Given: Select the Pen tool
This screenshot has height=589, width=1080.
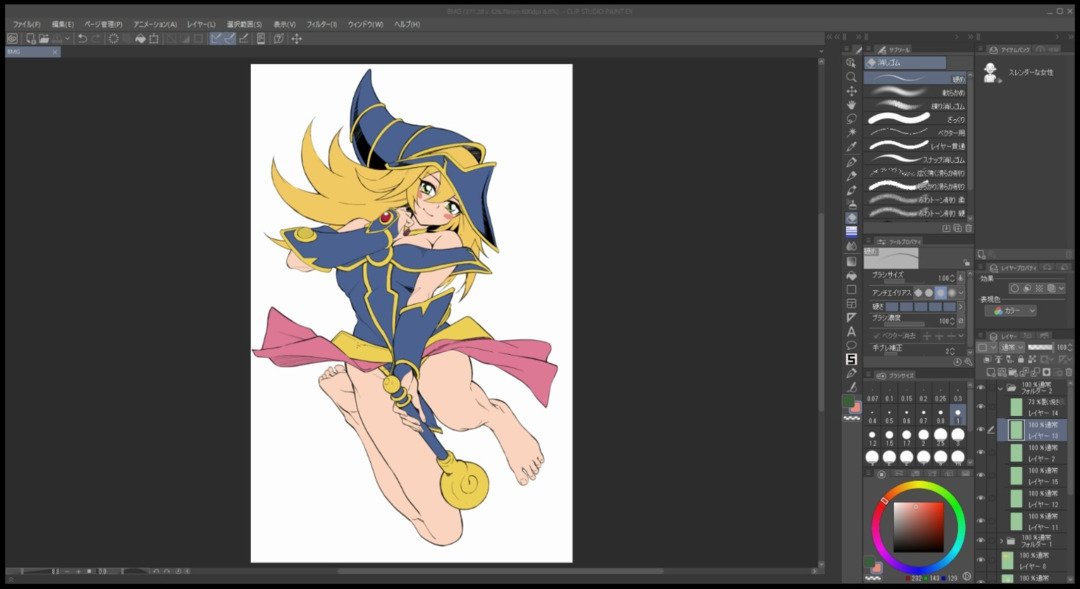Looking at the screenshot, I should tap(851, 162).
